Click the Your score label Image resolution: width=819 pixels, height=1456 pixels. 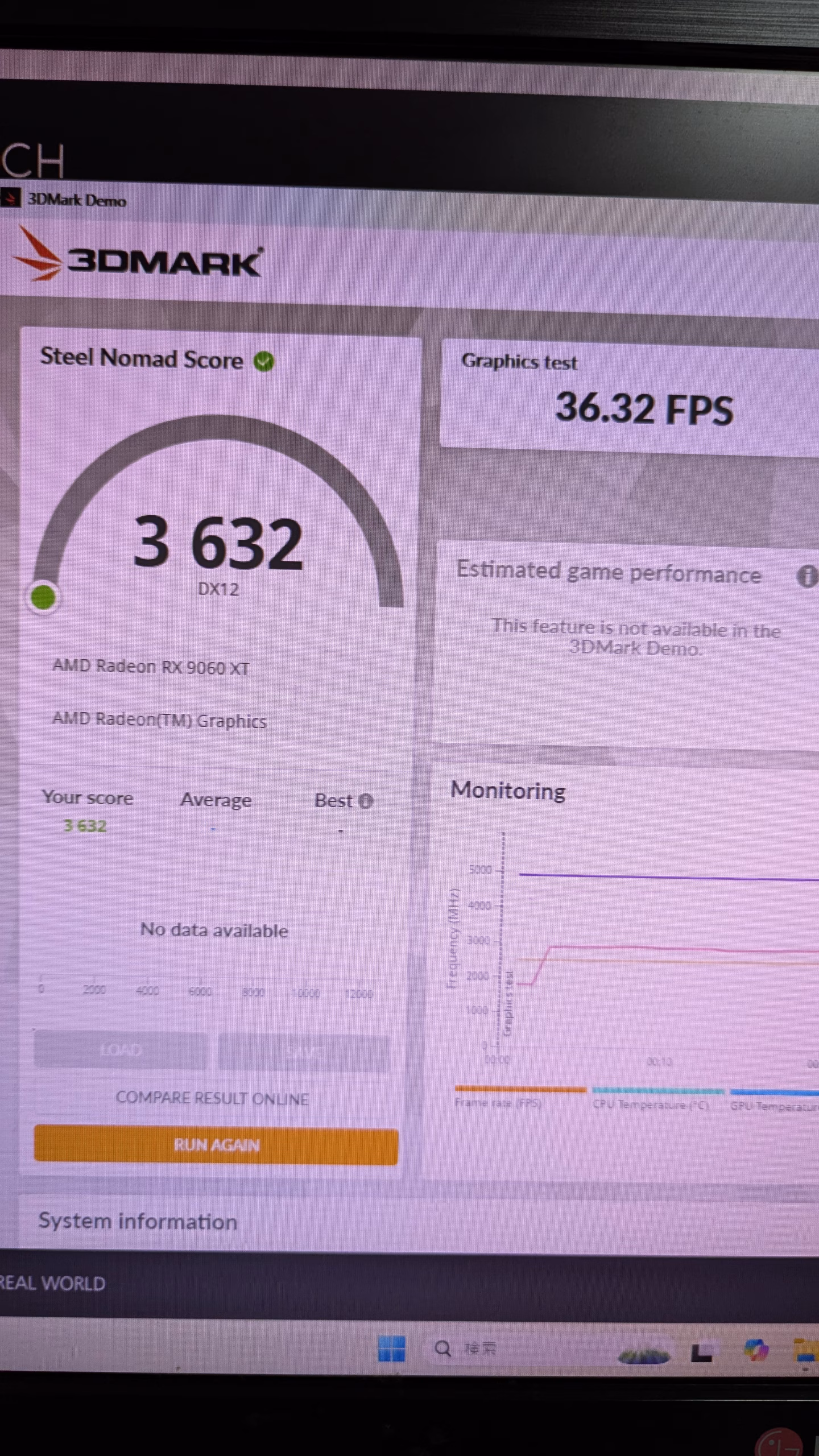(x=88, y=797)
